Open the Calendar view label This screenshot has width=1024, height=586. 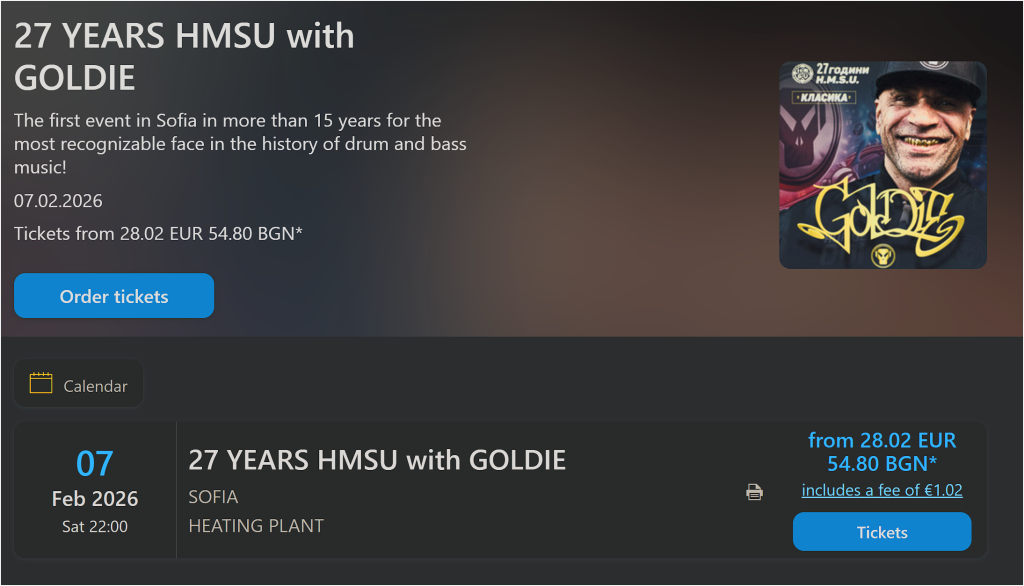click(95, 386)
